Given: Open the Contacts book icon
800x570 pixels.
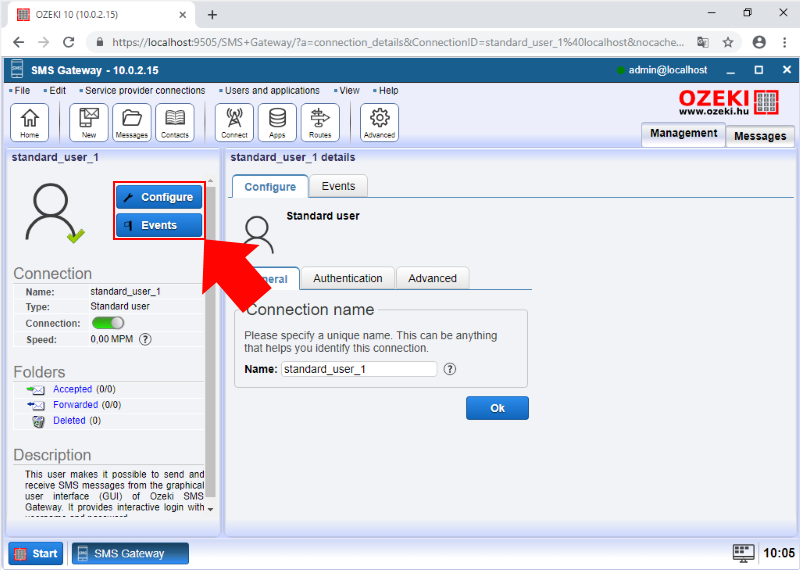Looking at the screenshot, I should tap(175, 122).
